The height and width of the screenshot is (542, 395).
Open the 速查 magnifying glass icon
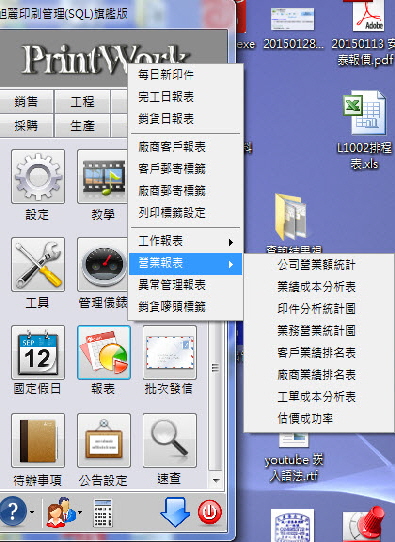[x=170, y=440]
